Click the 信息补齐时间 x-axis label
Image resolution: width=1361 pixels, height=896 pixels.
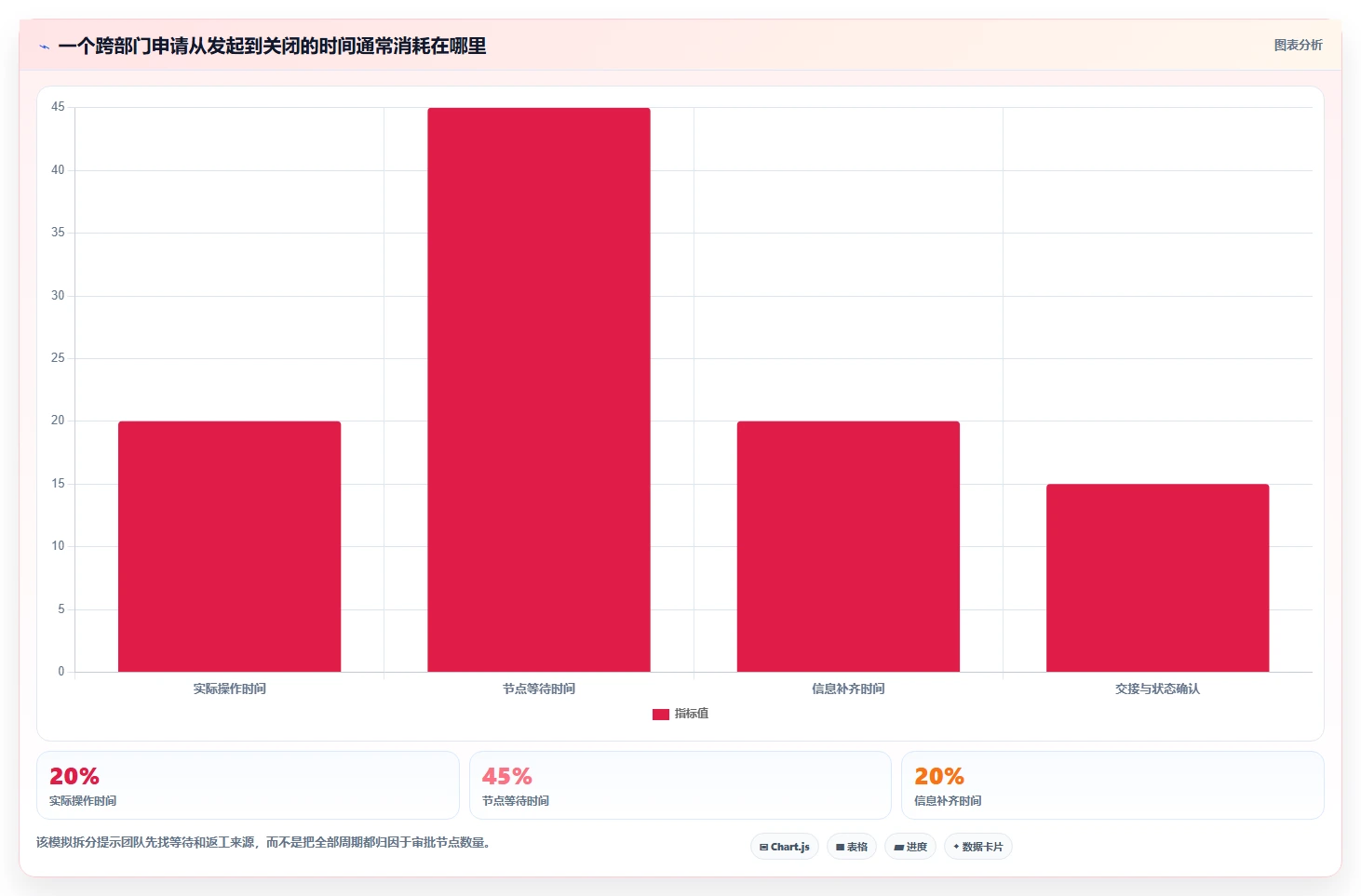pyautogui.click(x=848, y=689)
